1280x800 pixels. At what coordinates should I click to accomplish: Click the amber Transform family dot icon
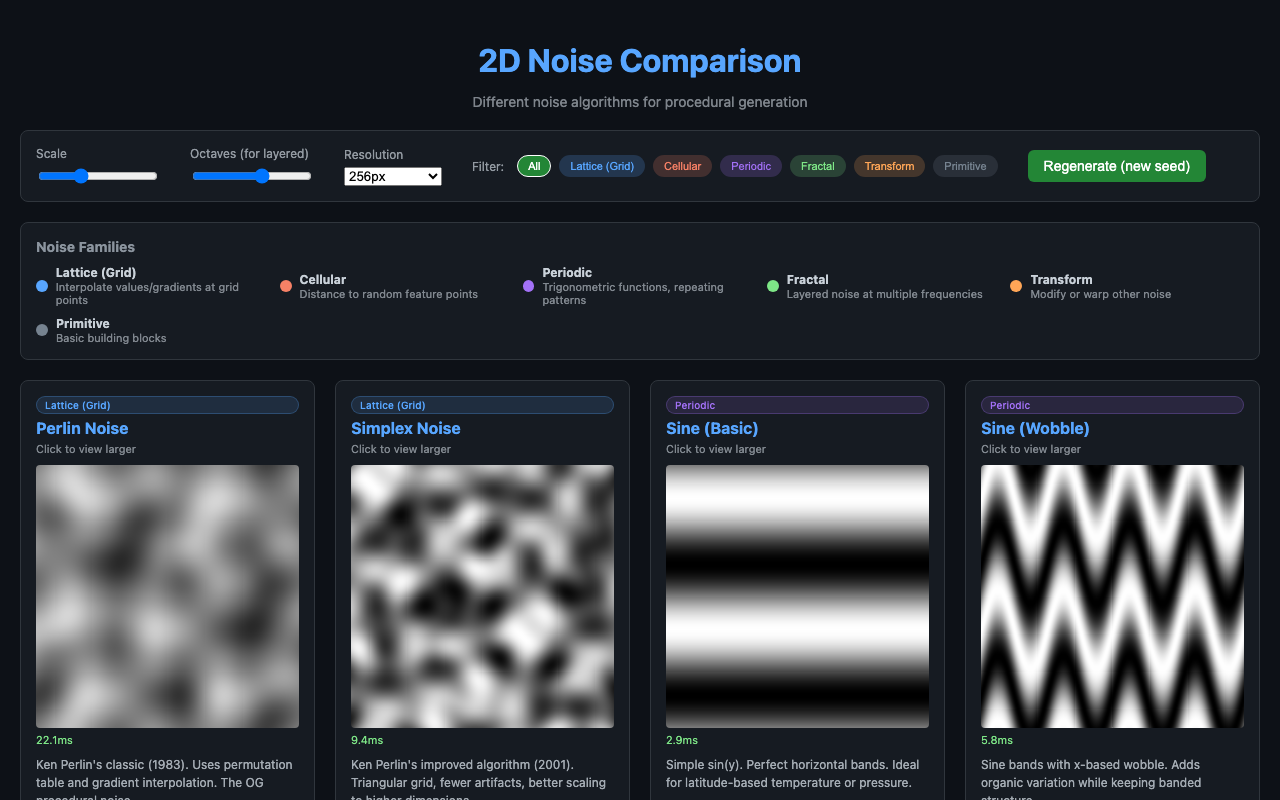click(x=1015, y=286)
